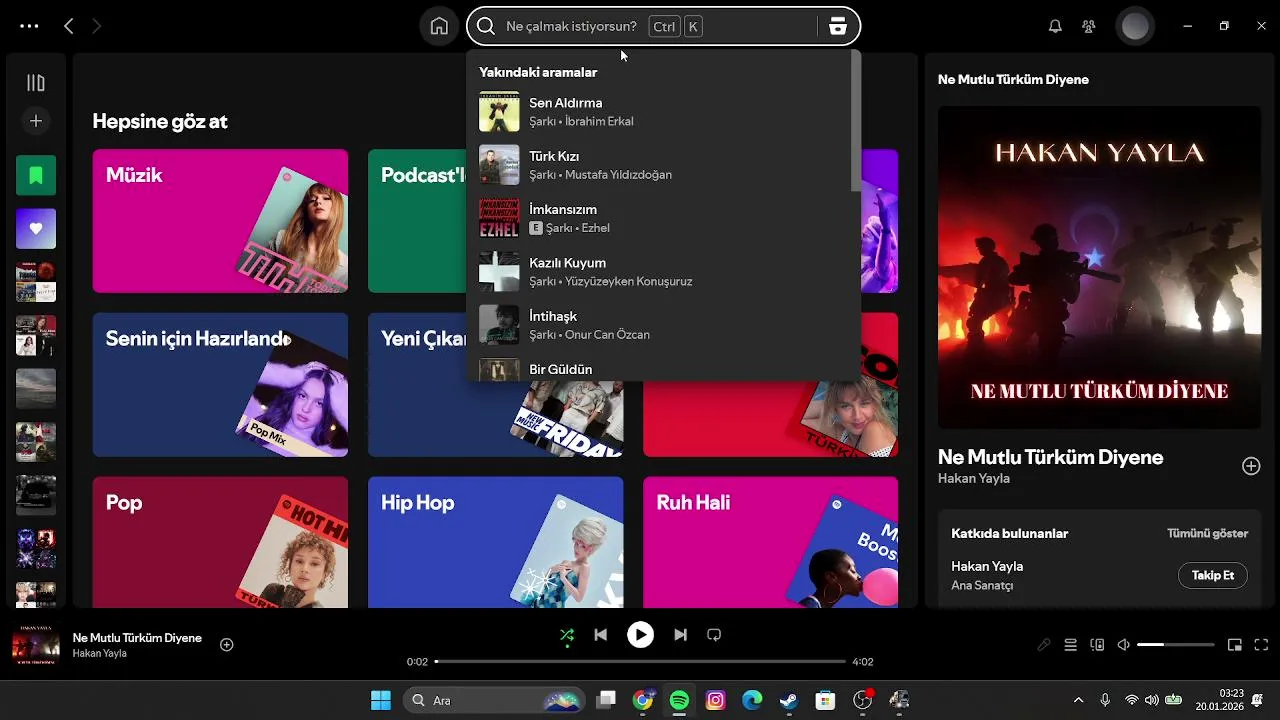Go to the Spotify Home icon
The height and width of the screenshot is (720, 1280).
click(x=439, y=27)
